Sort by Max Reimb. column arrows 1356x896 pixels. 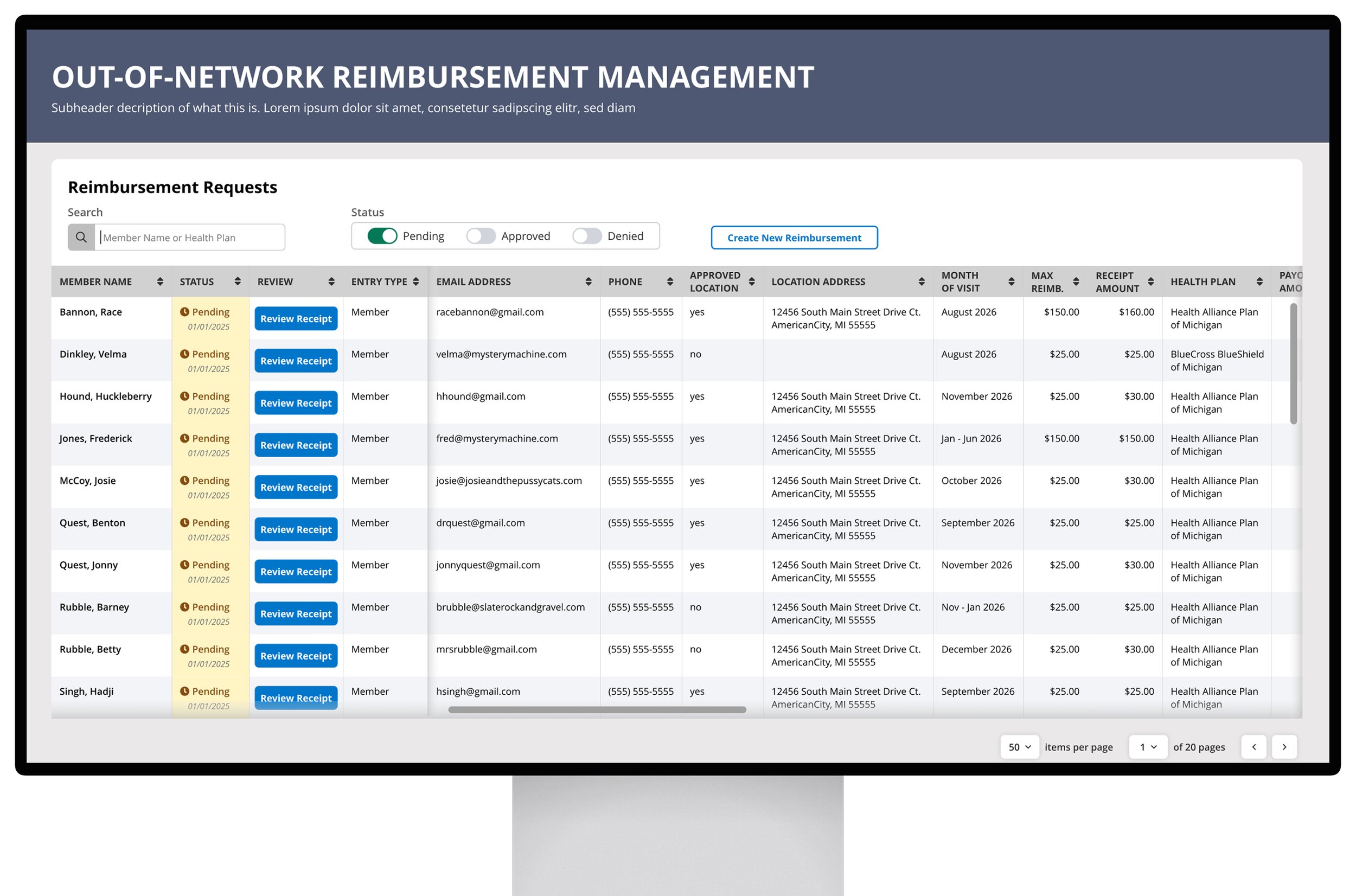point(1076,281)
